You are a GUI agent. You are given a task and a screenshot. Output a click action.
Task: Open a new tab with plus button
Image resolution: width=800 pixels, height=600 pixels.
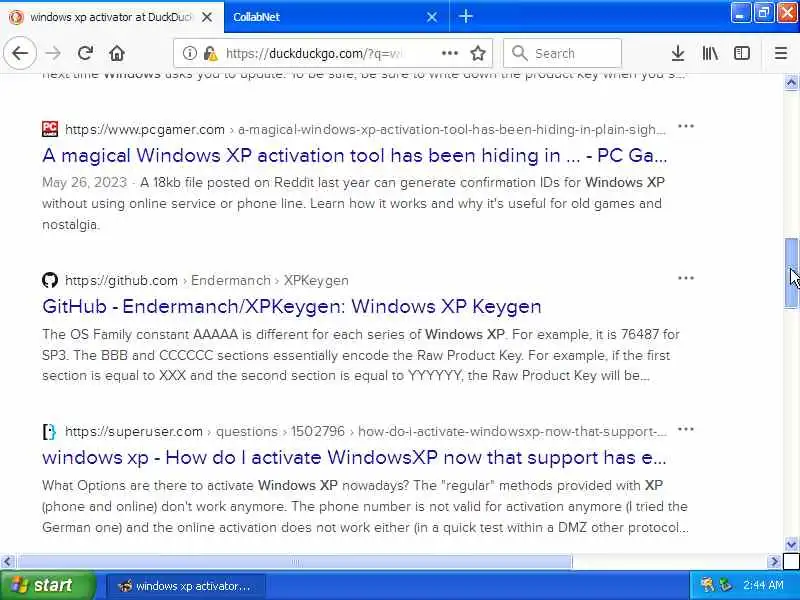[x=465, y=16]
